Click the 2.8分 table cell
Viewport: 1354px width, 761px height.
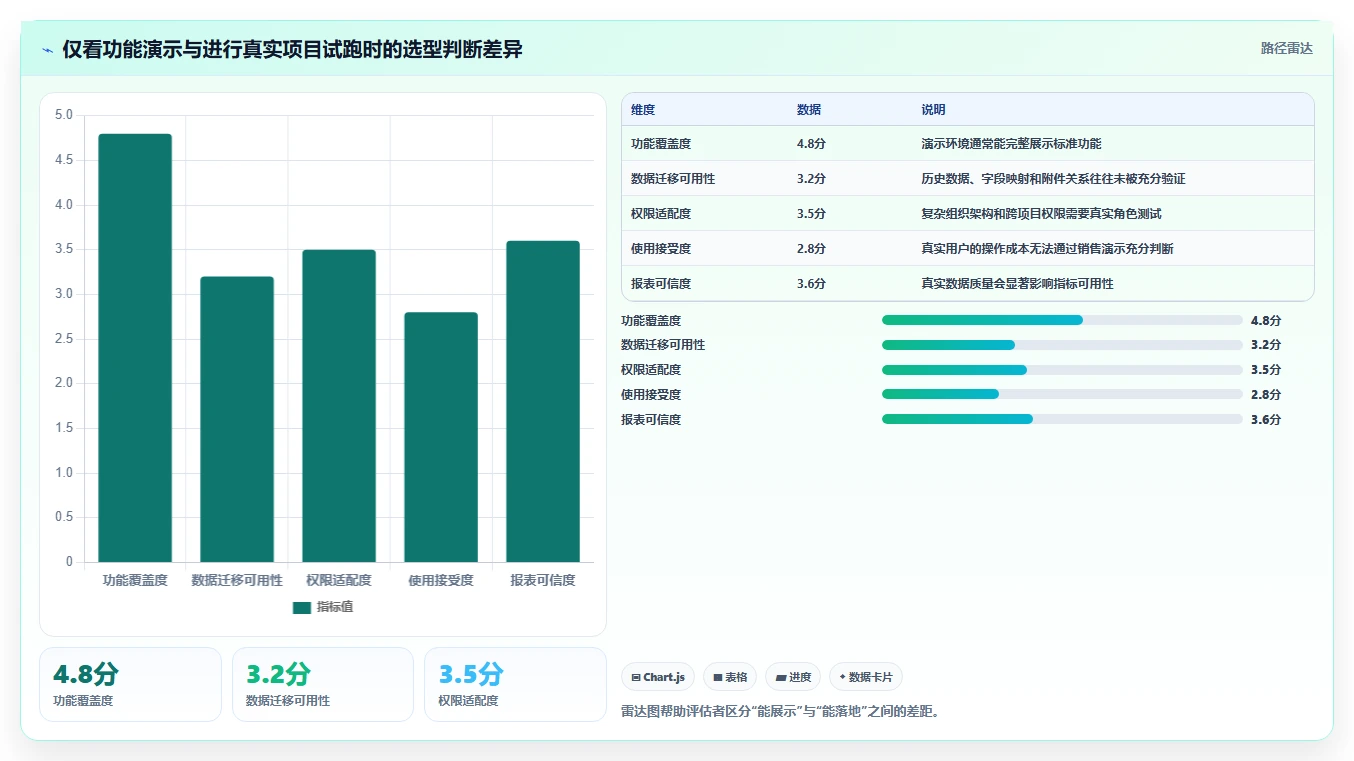(x=811, y=249)
